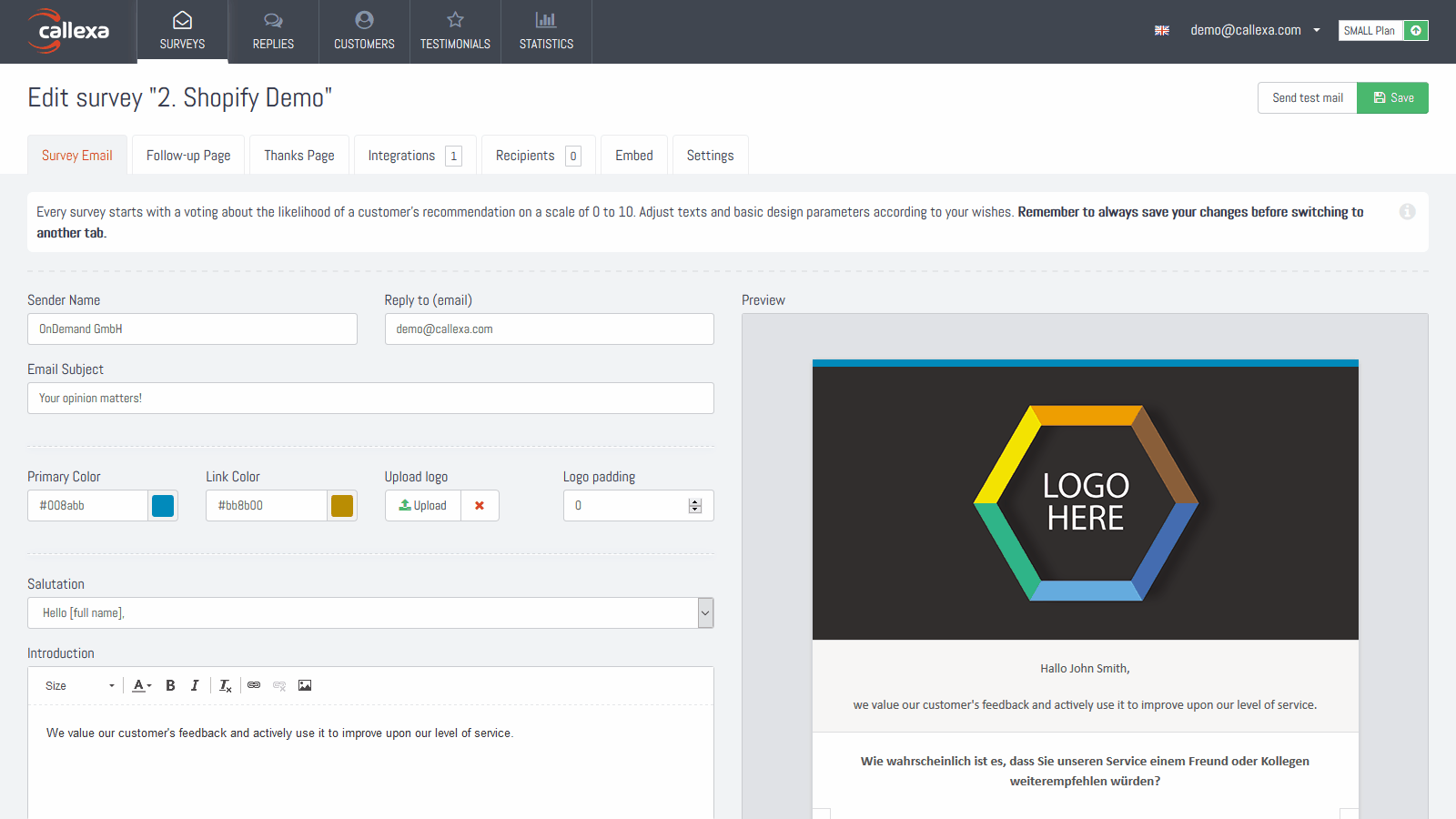The image size is (1456, 819).
Task: Click the Email Subject input field
Action: pyautogui.click(x=370, y=399)
